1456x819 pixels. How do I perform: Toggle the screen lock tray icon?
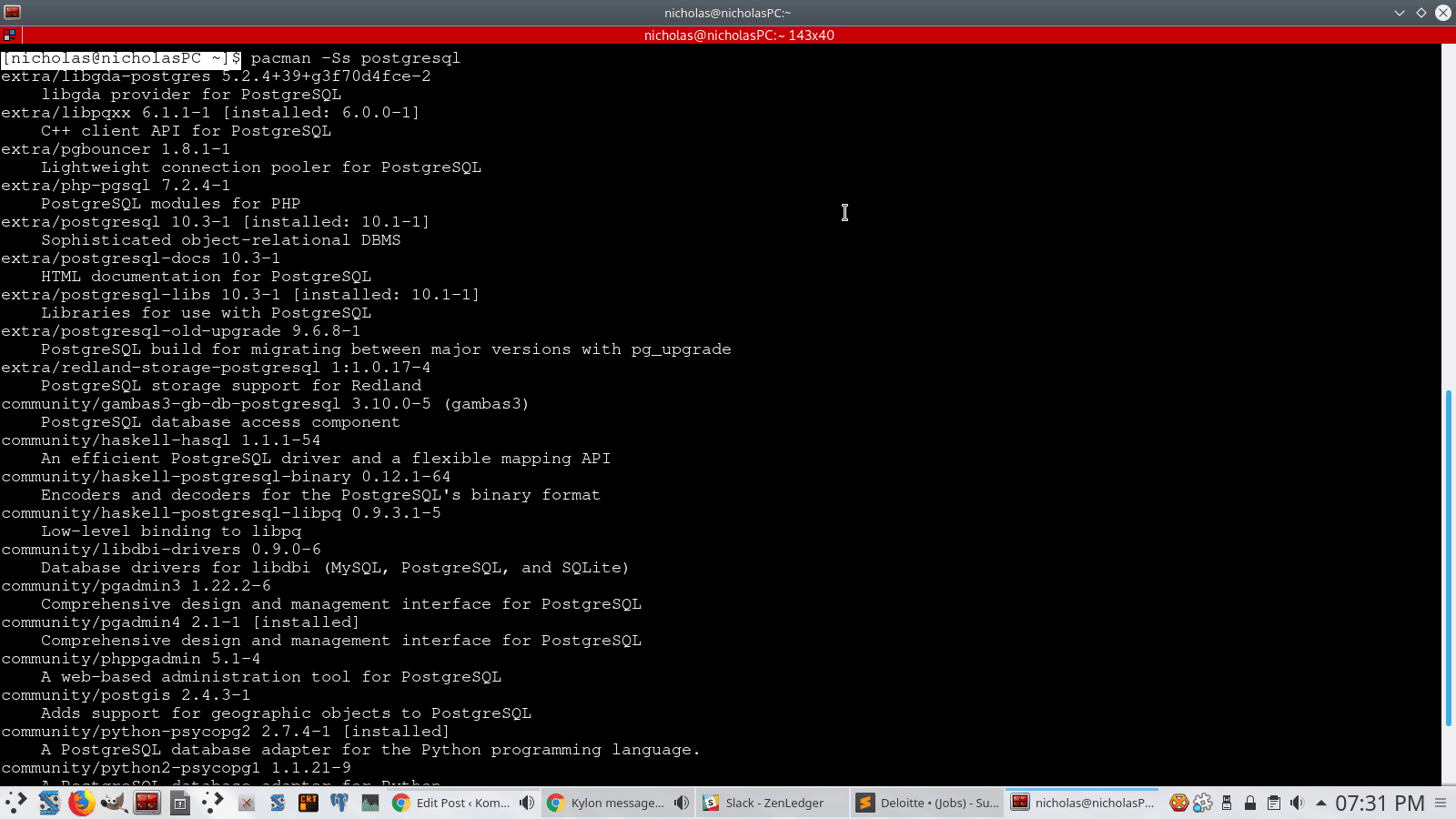[x=1250, y=803]
